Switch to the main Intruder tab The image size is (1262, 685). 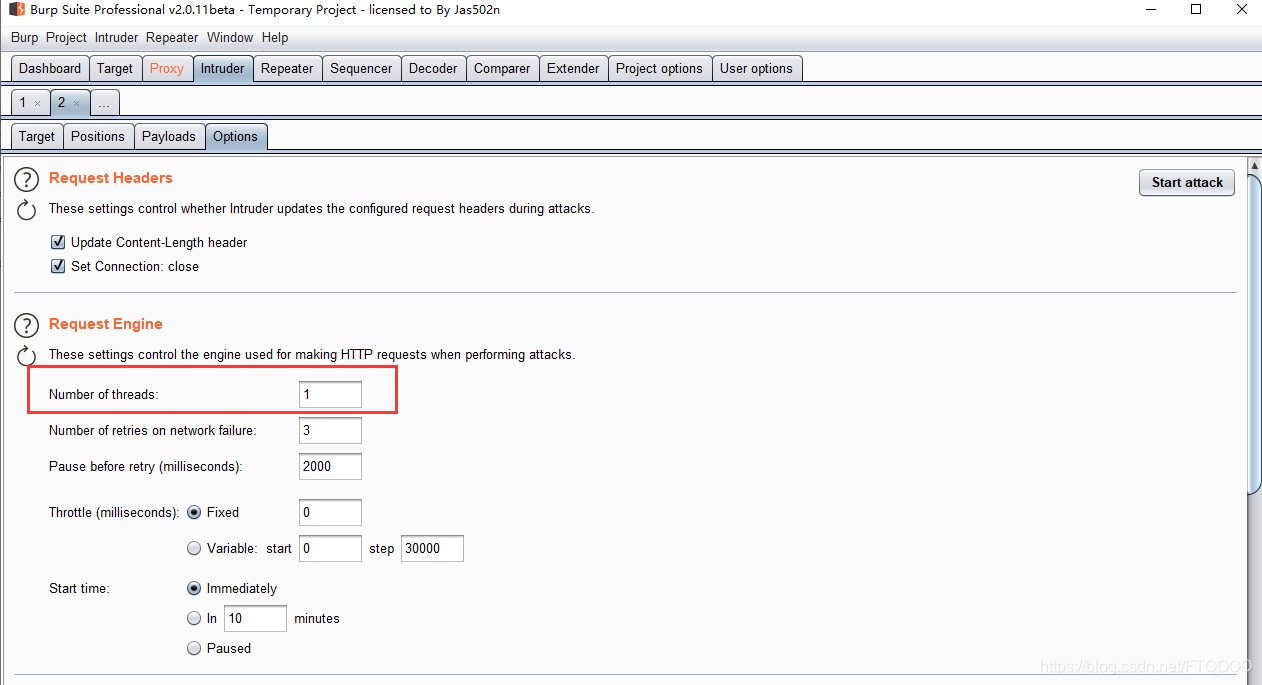click(222, 68)
